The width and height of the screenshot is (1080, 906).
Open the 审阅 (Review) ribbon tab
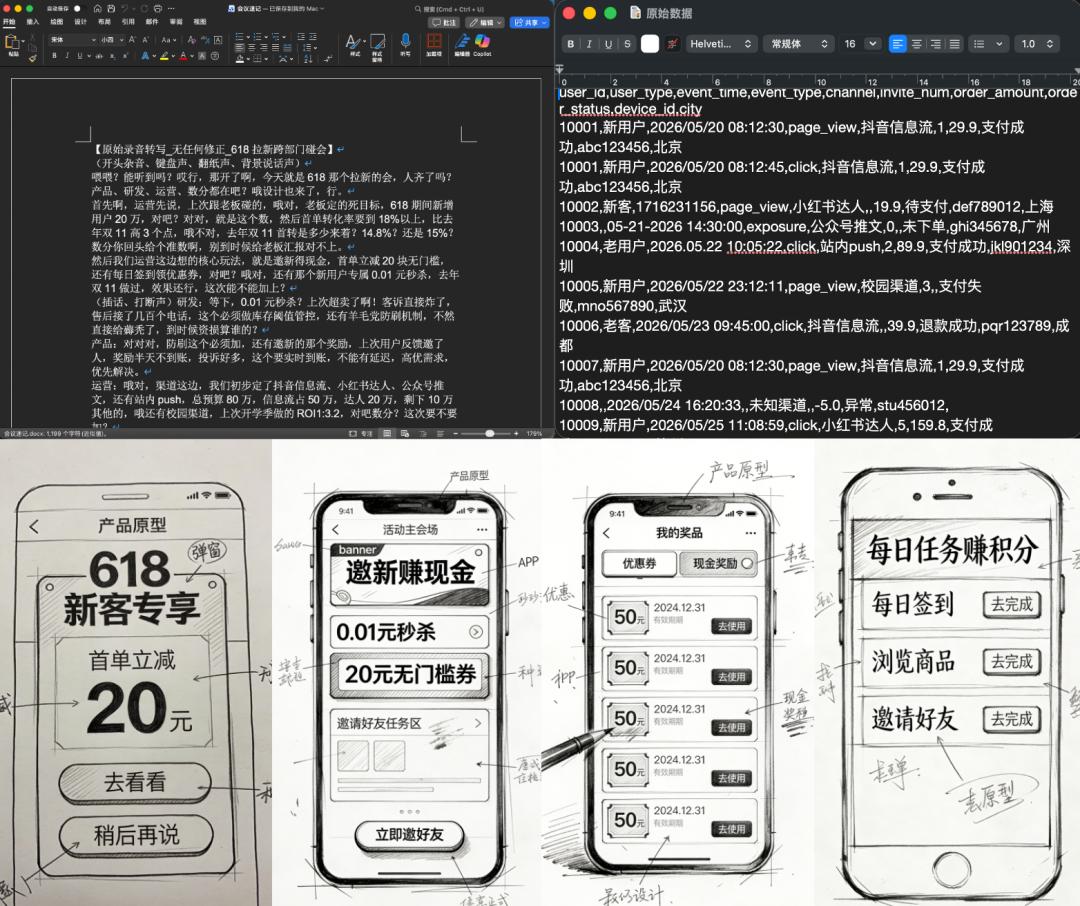pyautogui.click(x=176, y=21)
